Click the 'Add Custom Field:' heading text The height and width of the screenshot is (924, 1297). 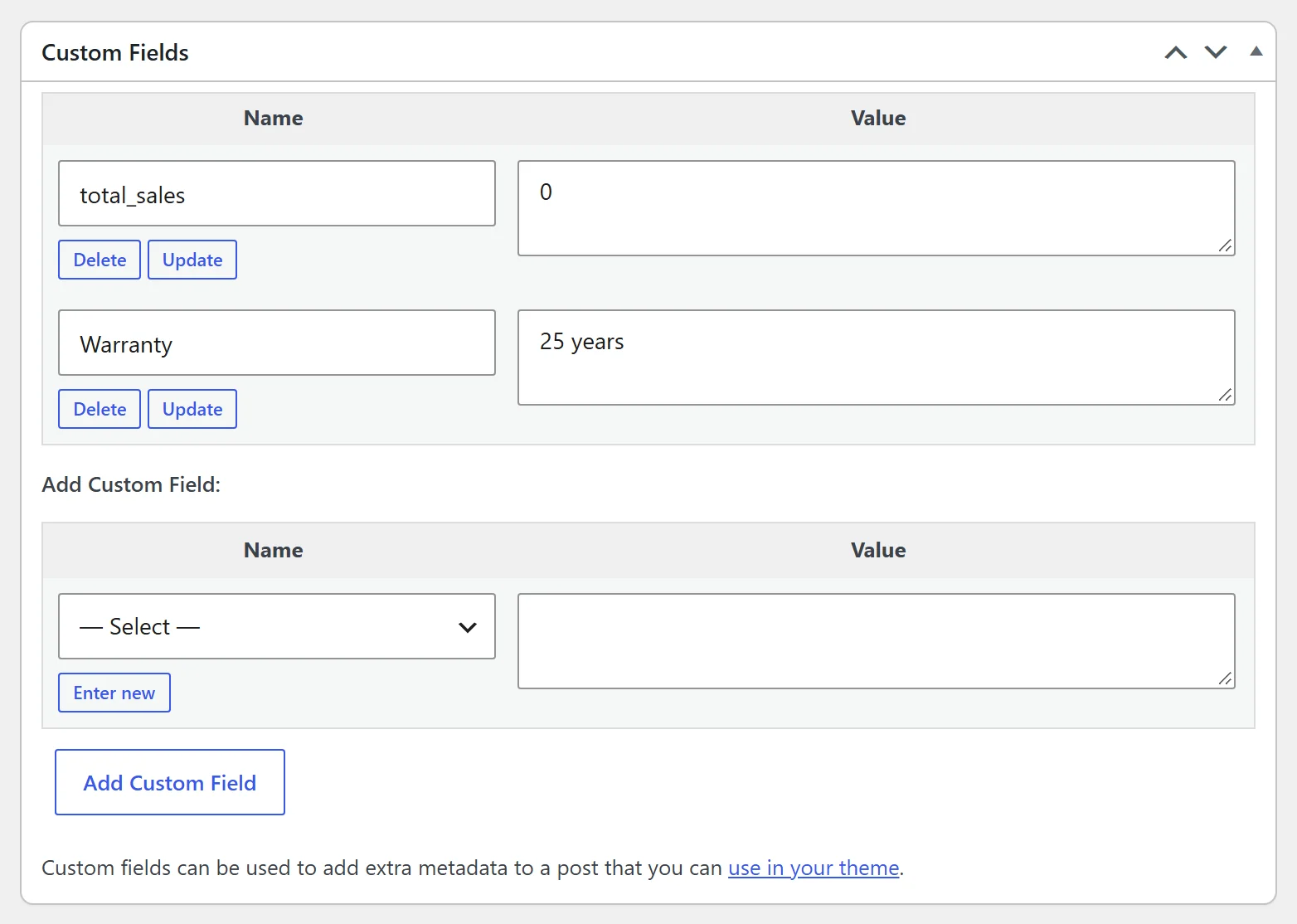131,484
